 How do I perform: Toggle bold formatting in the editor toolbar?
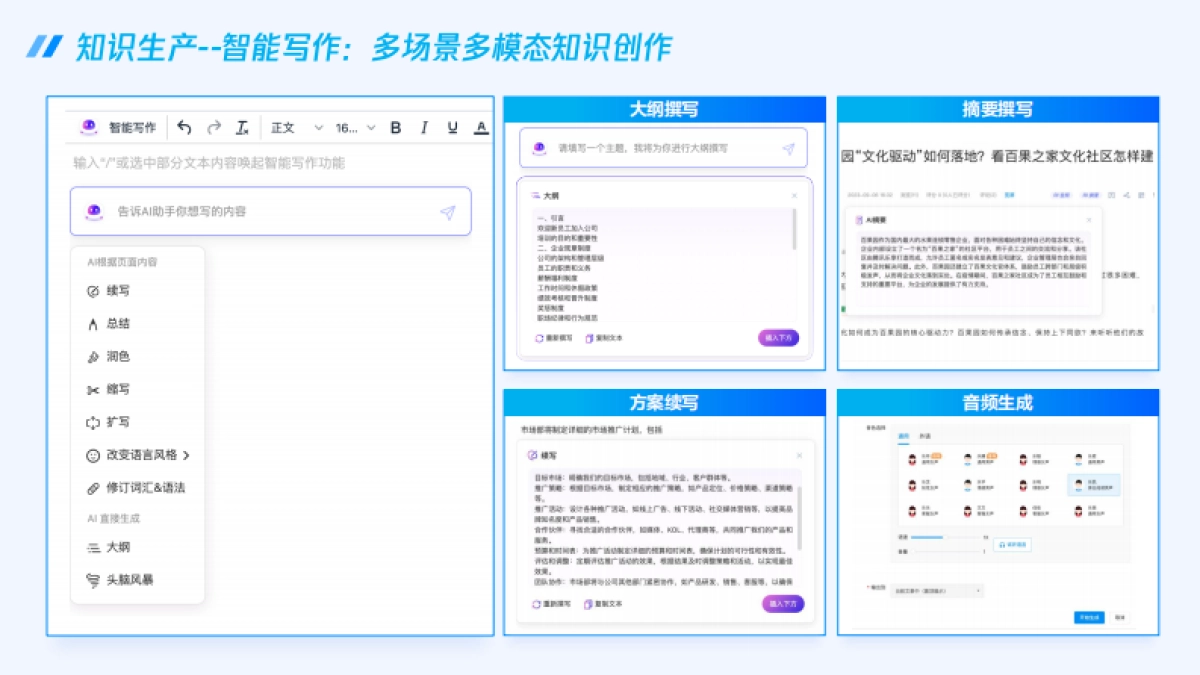click(x=395, y=127)
